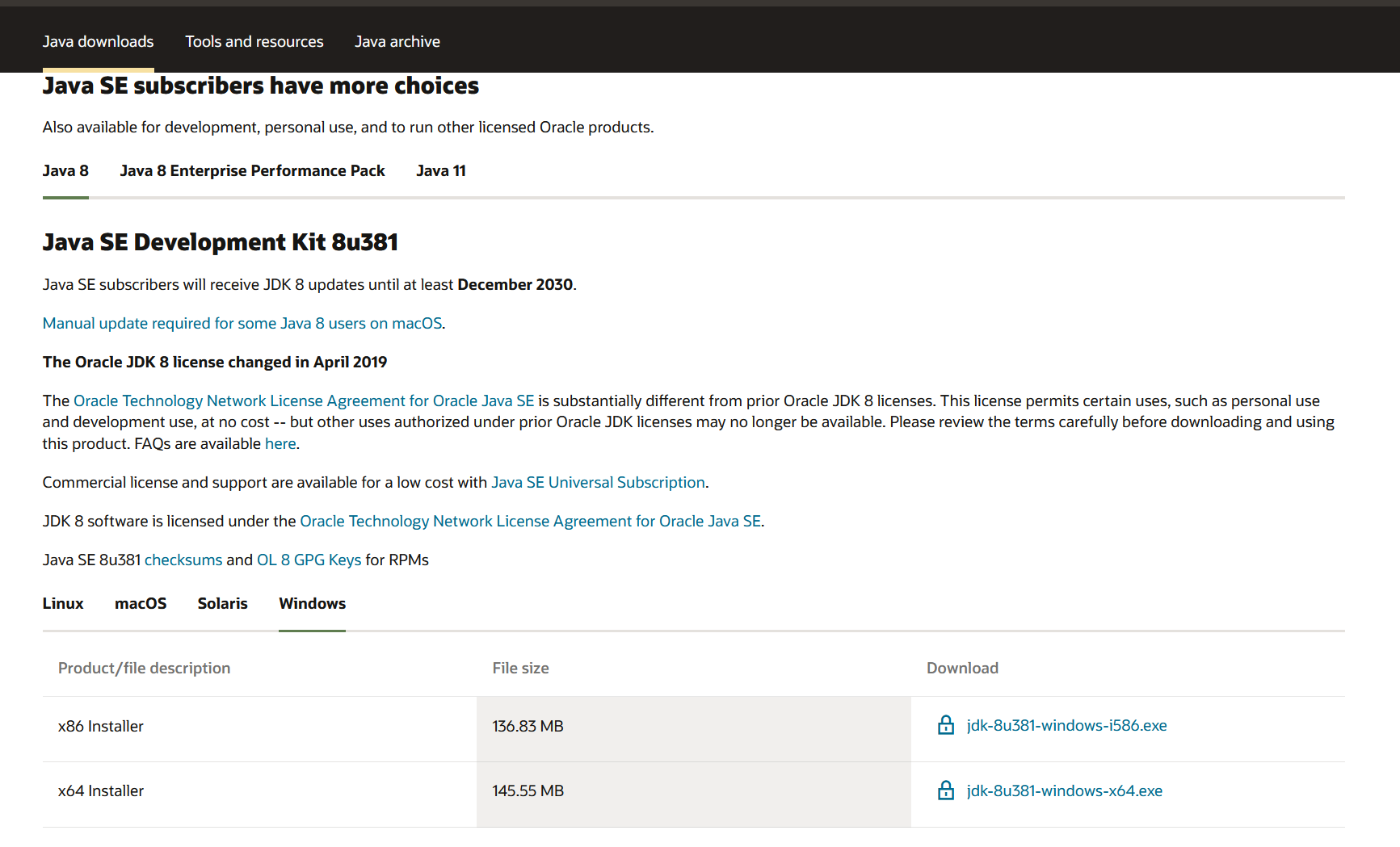Select the Windows platform tab
1400x847 pixels.
coord(312,603)
